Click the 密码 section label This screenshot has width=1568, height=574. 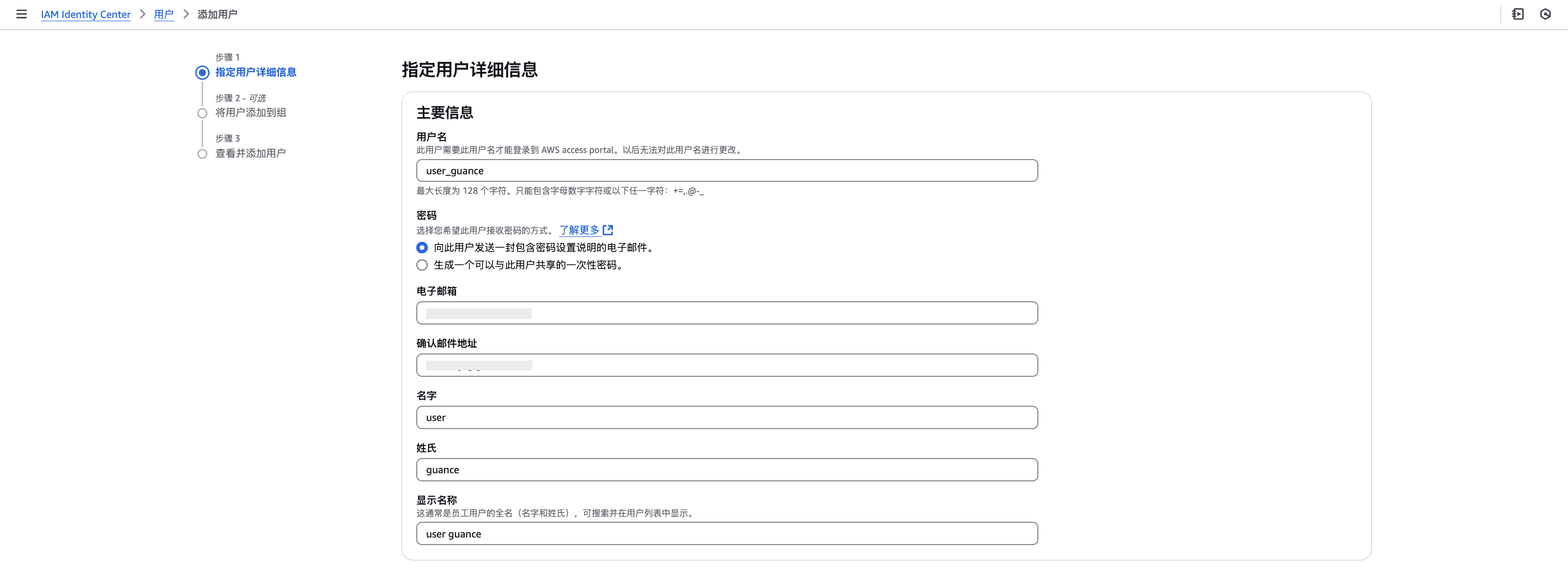point(427,216)
